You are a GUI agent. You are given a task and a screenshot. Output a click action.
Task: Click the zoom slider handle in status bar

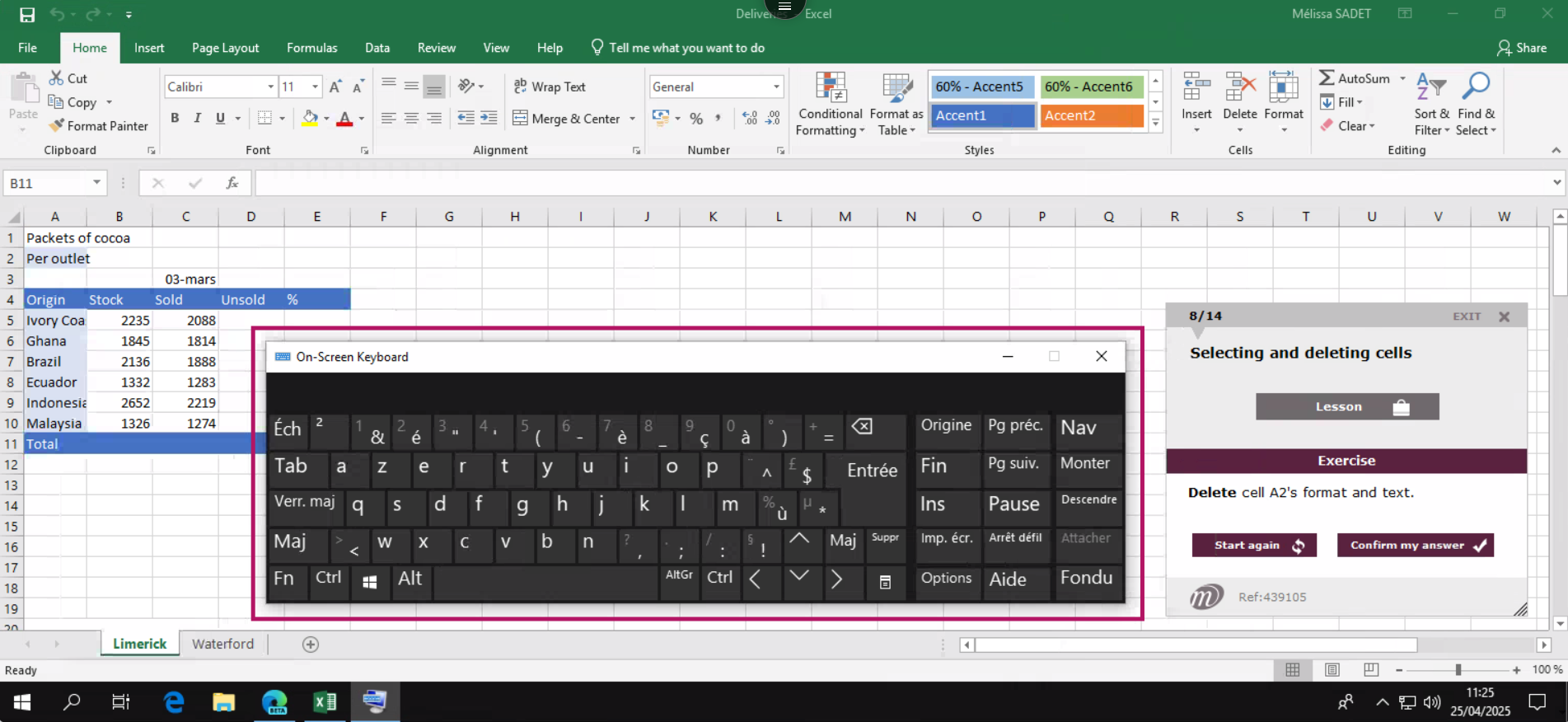[1458, 670]
